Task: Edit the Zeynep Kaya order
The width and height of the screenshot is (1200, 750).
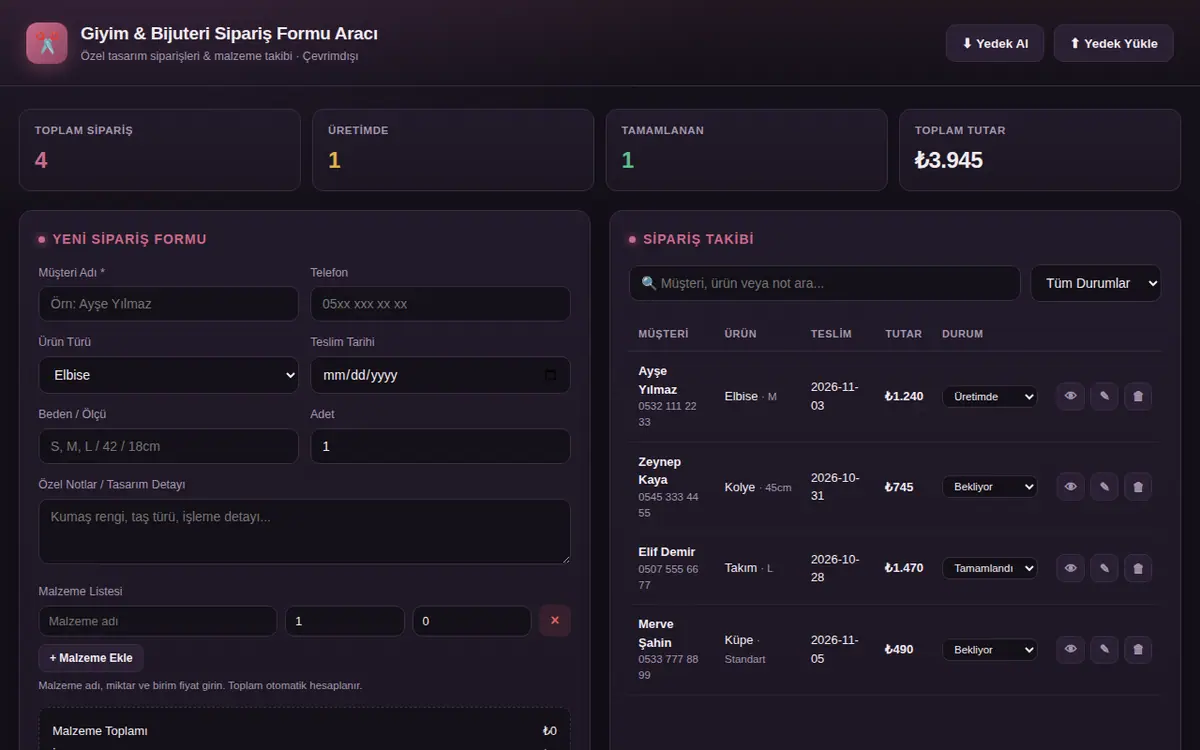Action: click(x=1104, y=487)
